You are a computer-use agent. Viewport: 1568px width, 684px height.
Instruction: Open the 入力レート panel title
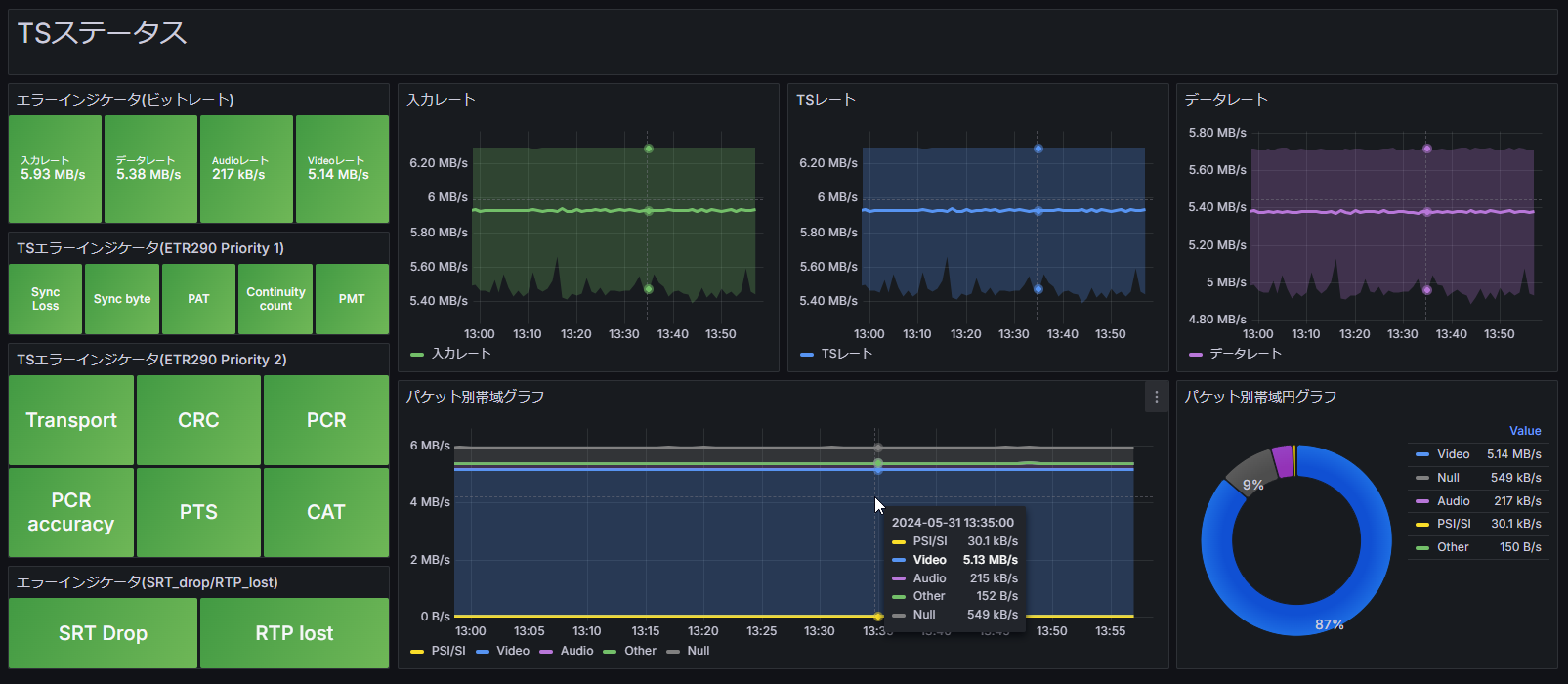pyautogui.click(x=441, y=100)
